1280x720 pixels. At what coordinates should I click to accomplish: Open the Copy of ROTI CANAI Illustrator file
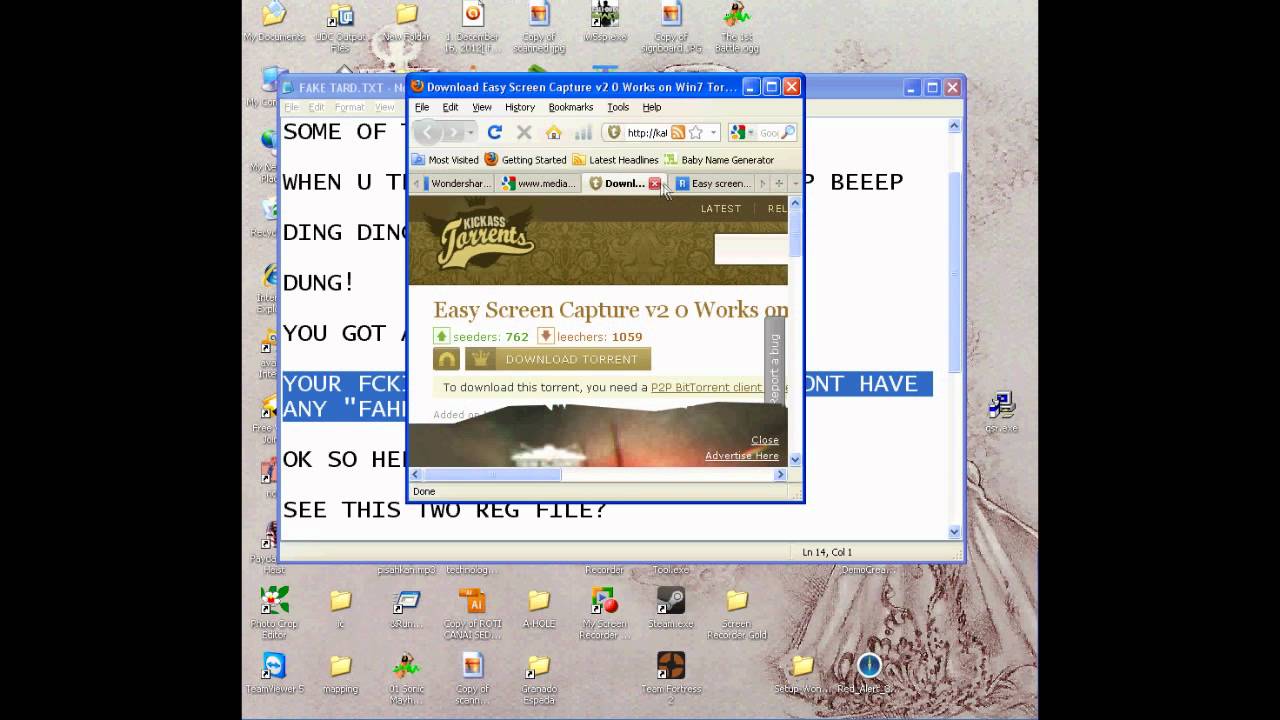472,613
